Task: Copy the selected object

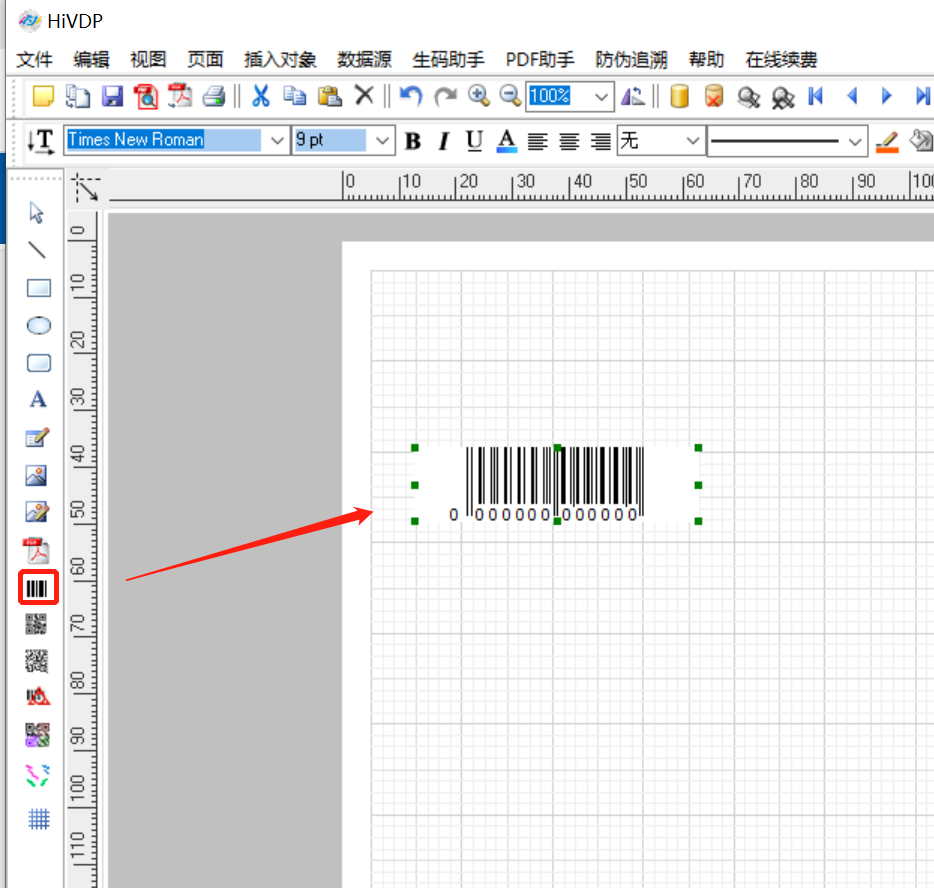Action: click(295, 95)
